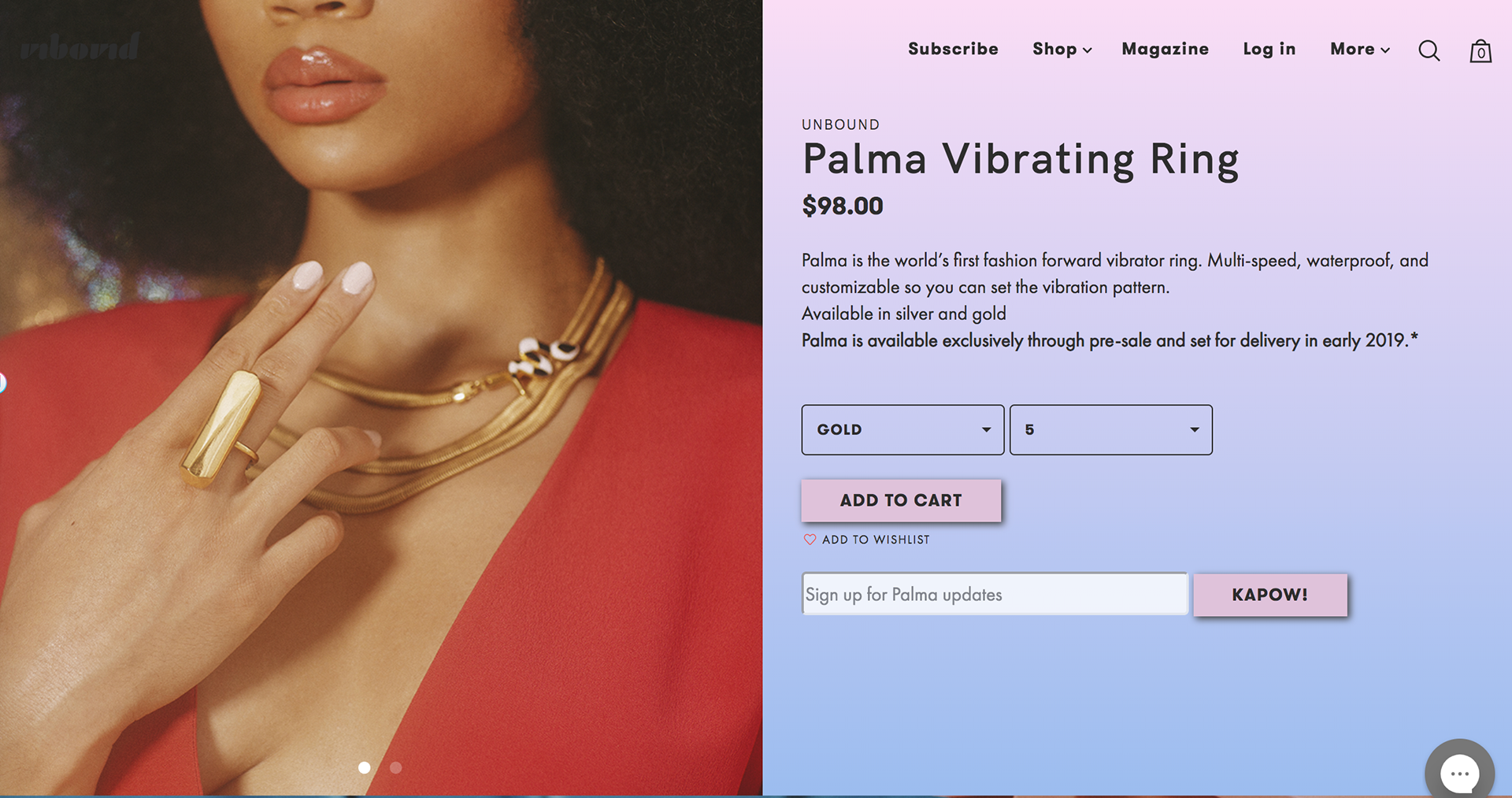Click the Palma Vibrating Ring title
This screenshot has height=798, width=1512.
(x=1020, y=160)
